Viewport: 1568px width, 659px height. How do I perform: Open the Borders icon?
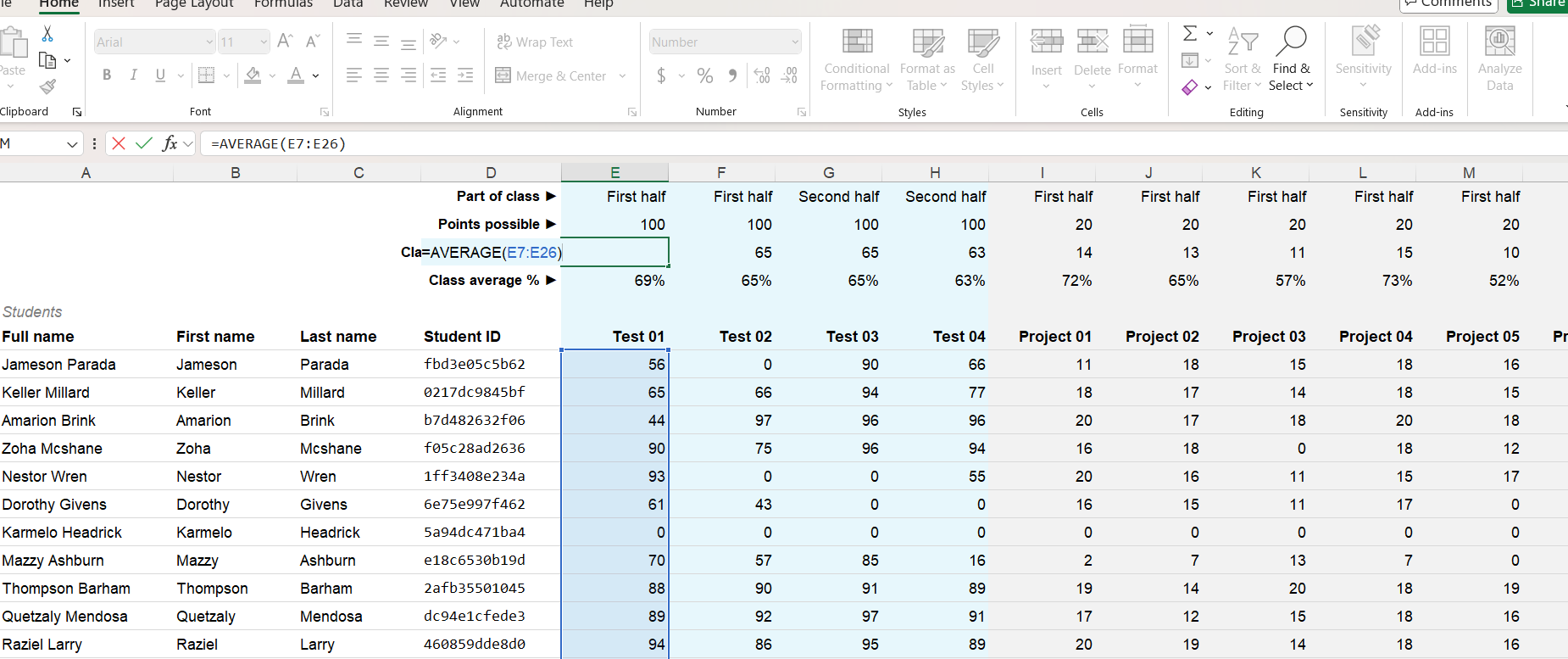tap(206, 75)
